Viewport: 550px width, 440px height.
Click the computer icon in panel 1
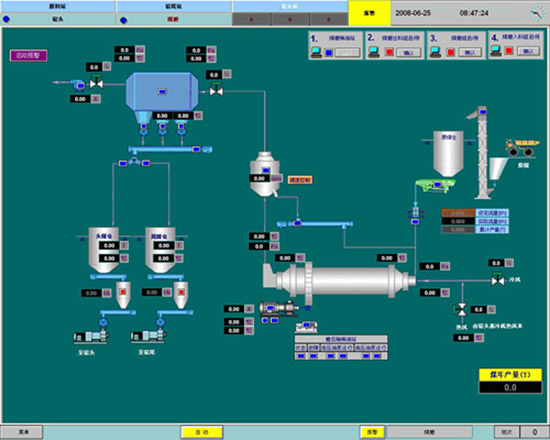point(316,52)
